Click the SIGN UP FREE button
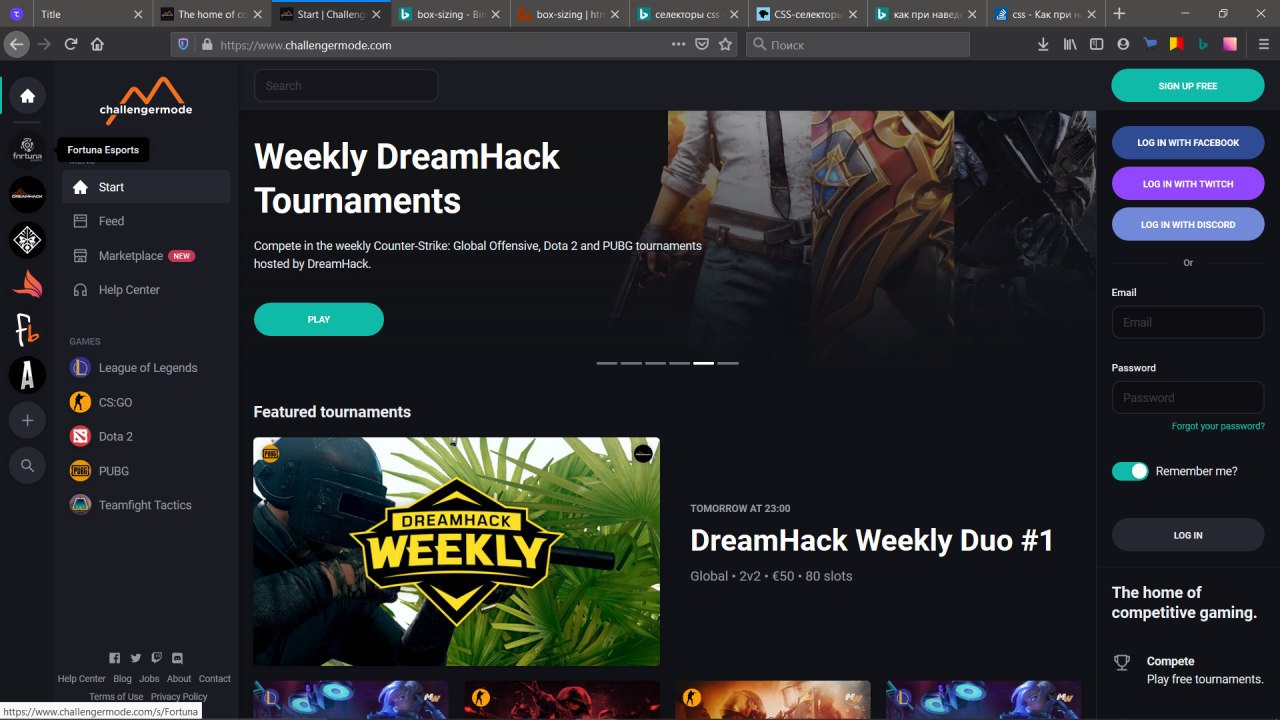Viewport: 1280px width, 720px height. coord(1188,86)
